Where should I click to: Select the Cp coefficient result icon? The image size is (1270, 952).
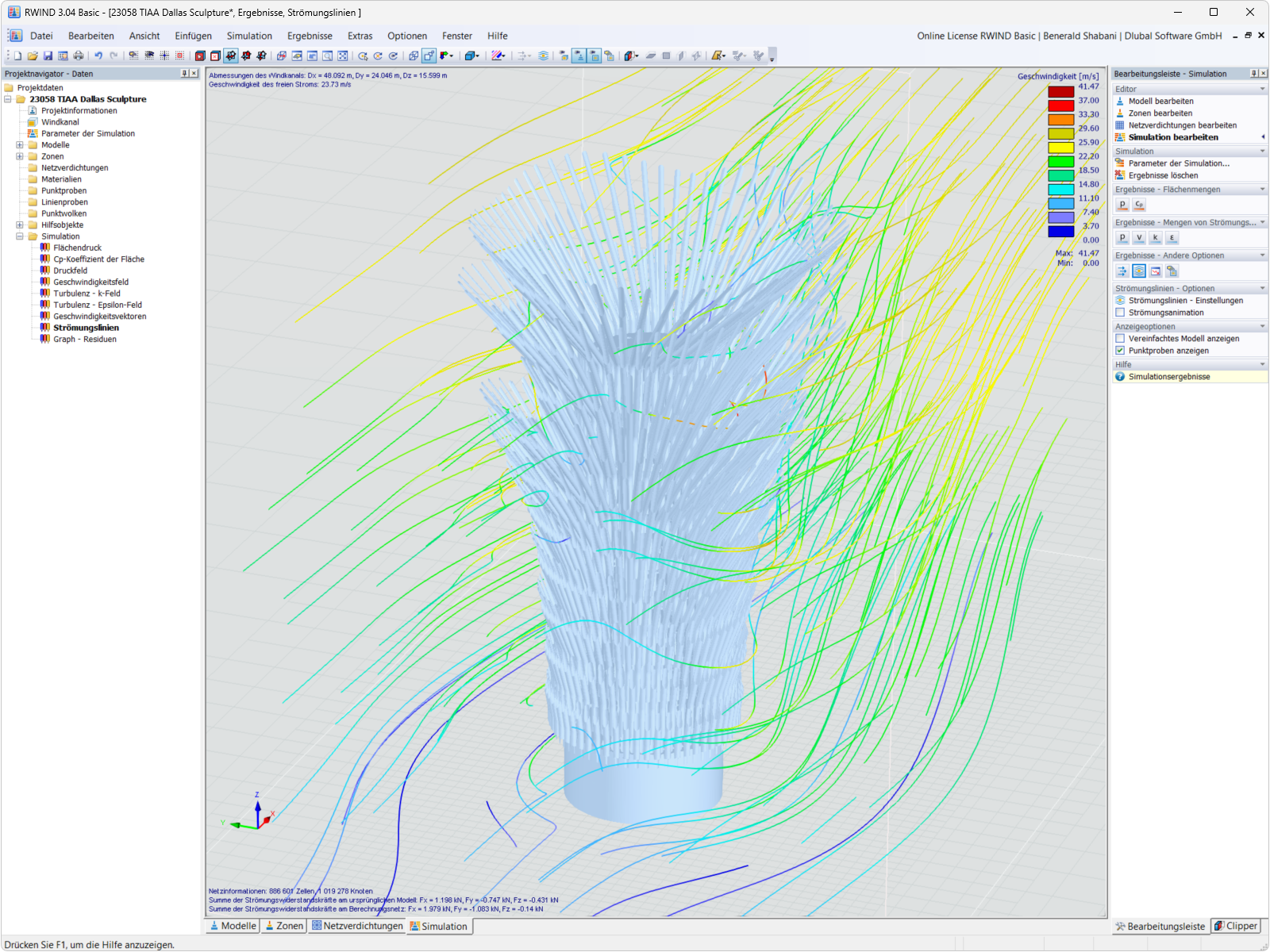point(1139,204)
